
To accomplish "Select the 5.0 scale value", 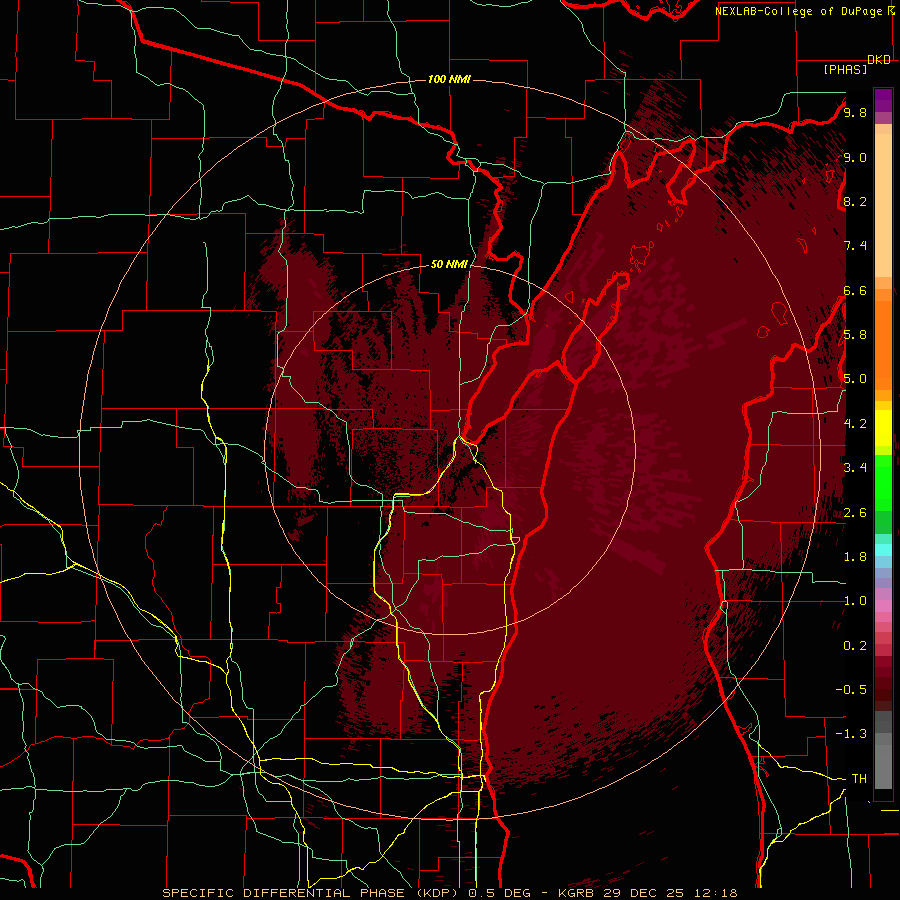I will (x=855, y=379).
